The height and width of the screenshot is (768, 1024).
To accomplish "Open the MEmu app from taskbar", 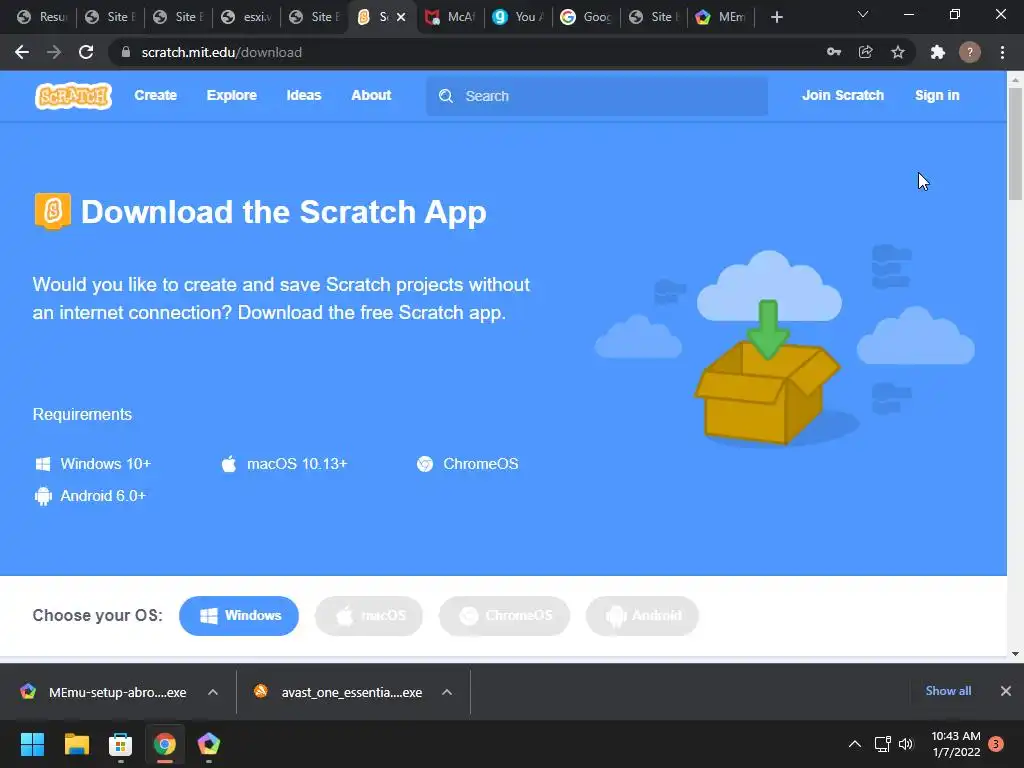I will pos(208,744).
